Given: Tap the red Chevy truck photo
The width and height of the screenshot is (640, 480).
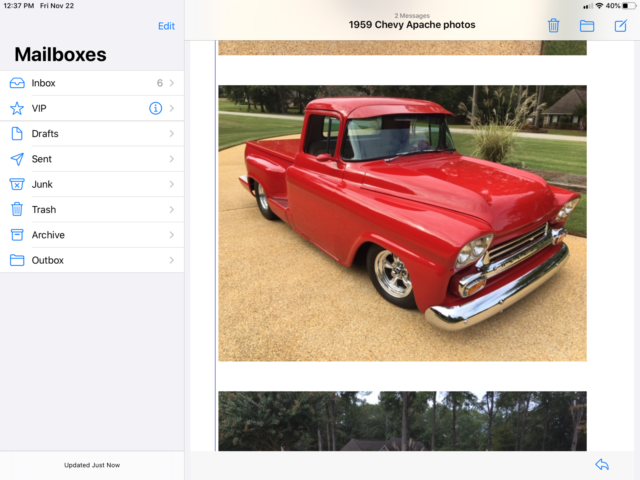Looking at the screenshot, I should tap(402, 223).
